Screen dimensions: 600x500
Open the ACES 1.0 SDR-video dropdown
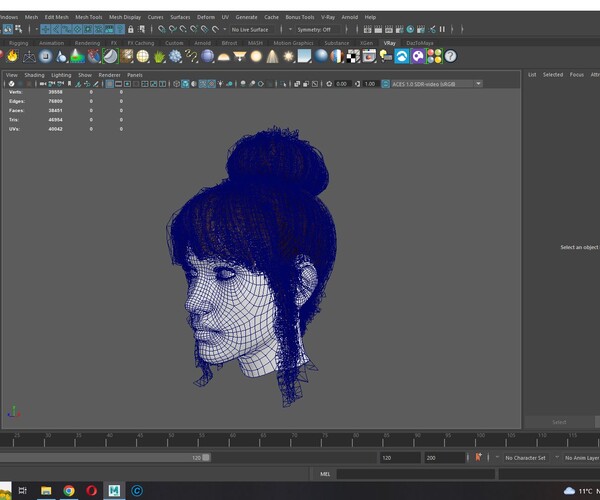tap(436, 84)
